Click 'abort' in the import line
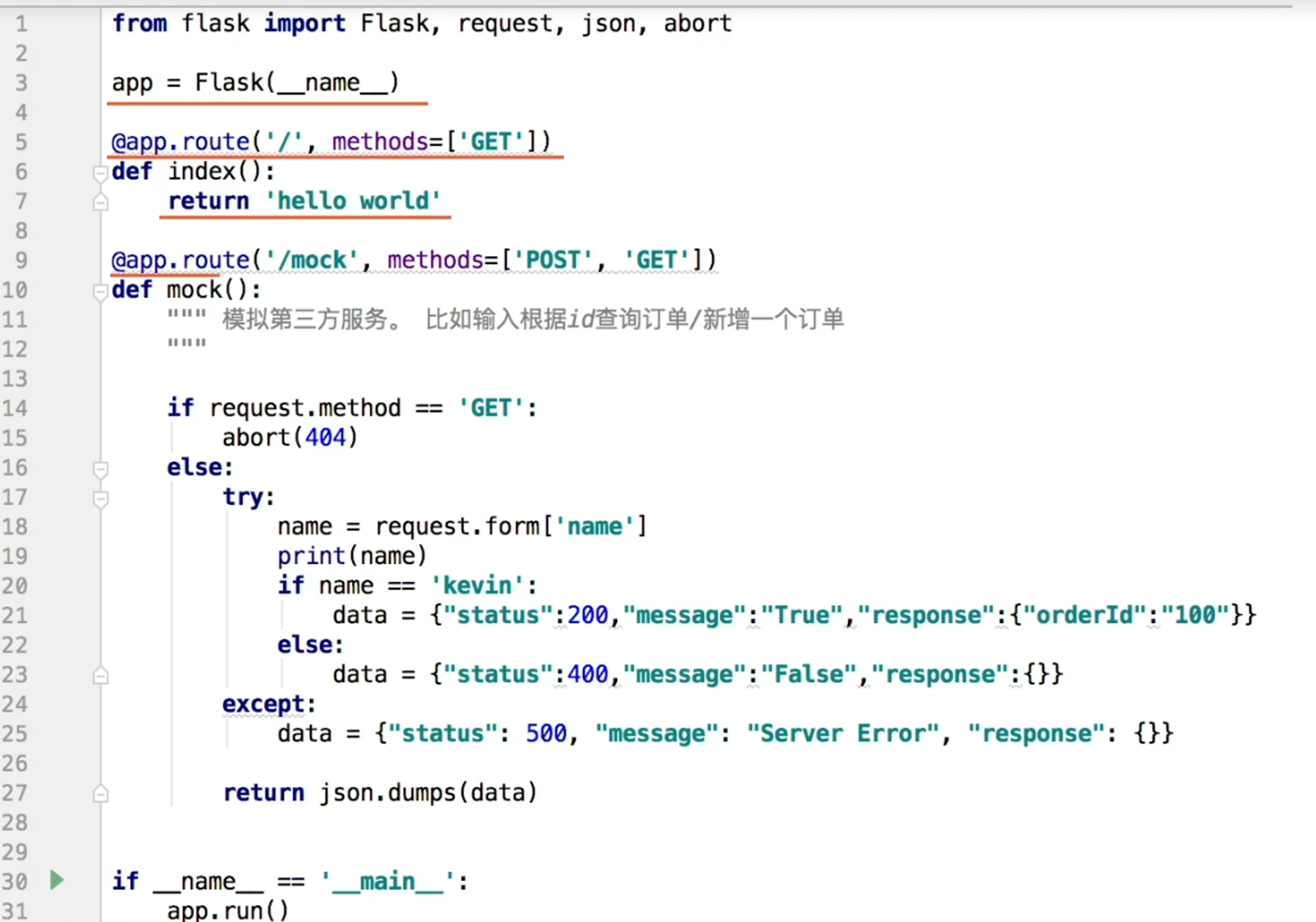The width and height of the screenshot is (1316, 922). (697, 24)
